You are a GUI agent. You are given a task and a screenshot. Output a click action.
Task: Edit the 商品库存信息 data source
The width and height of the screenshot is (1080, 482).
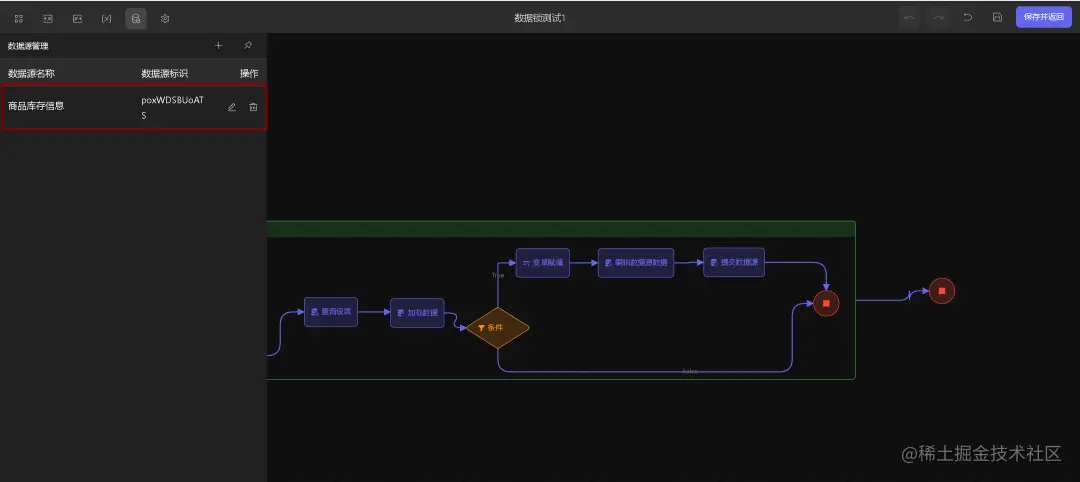click(232, 107)
